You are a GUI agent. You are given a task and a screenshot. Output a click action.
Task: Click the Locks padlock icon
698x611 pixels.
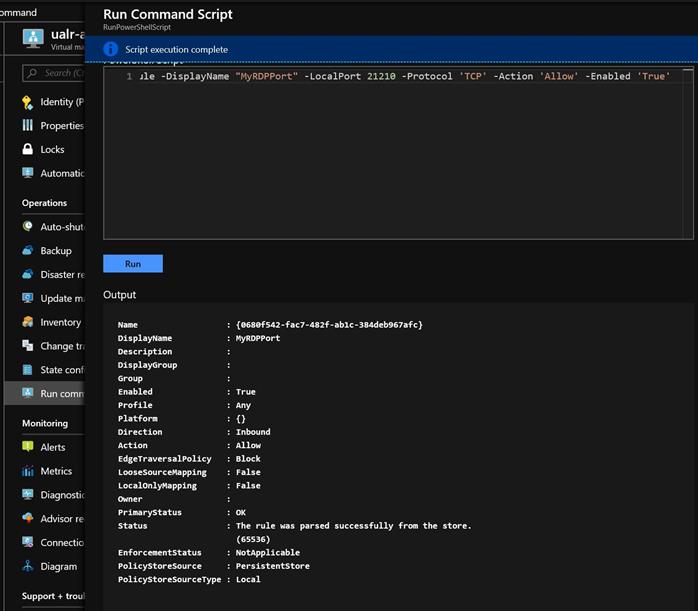click(x=28, y=149)
